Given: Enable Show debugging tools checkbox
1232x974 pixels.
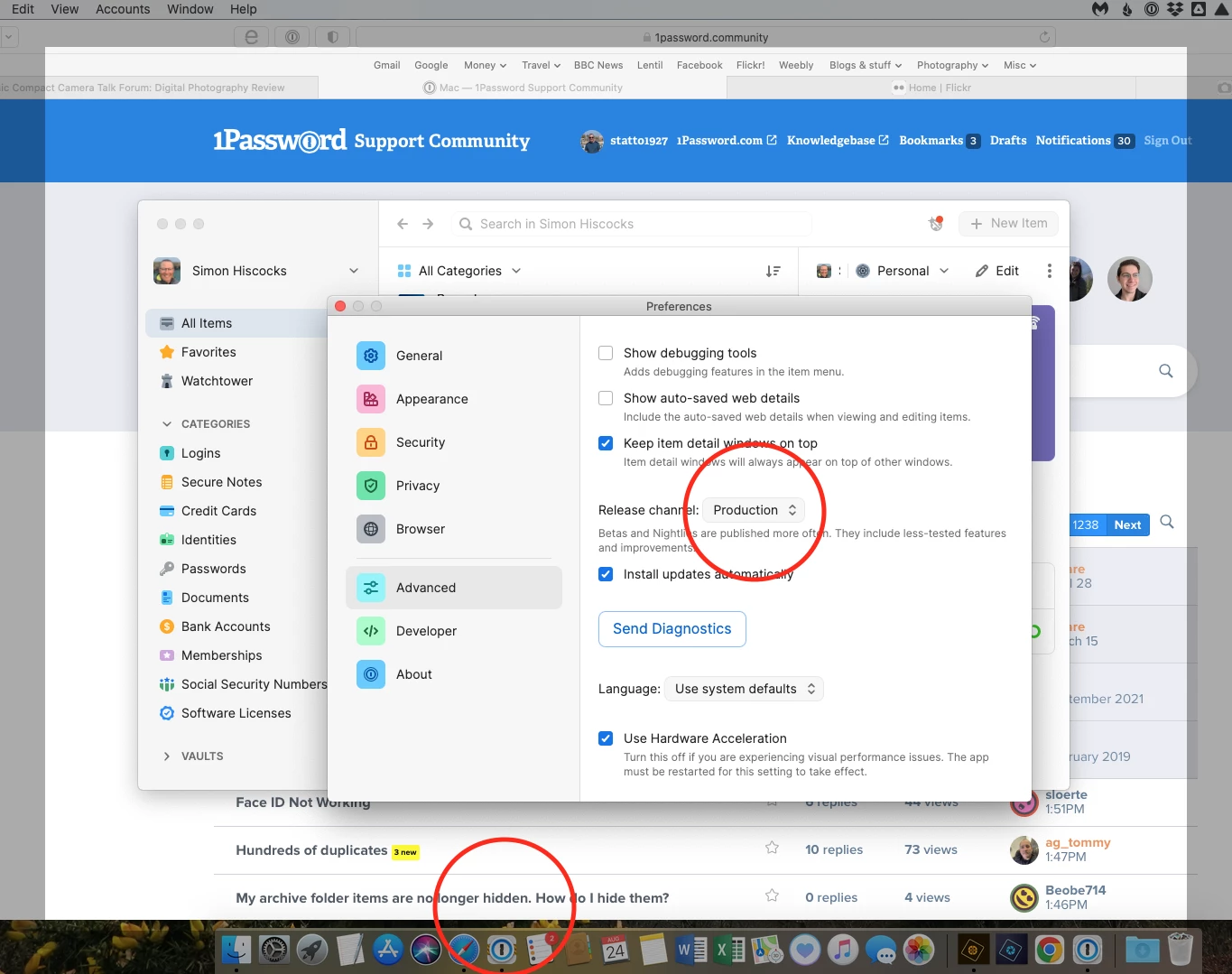Looking at the screenshot, I should coord(606,353).
